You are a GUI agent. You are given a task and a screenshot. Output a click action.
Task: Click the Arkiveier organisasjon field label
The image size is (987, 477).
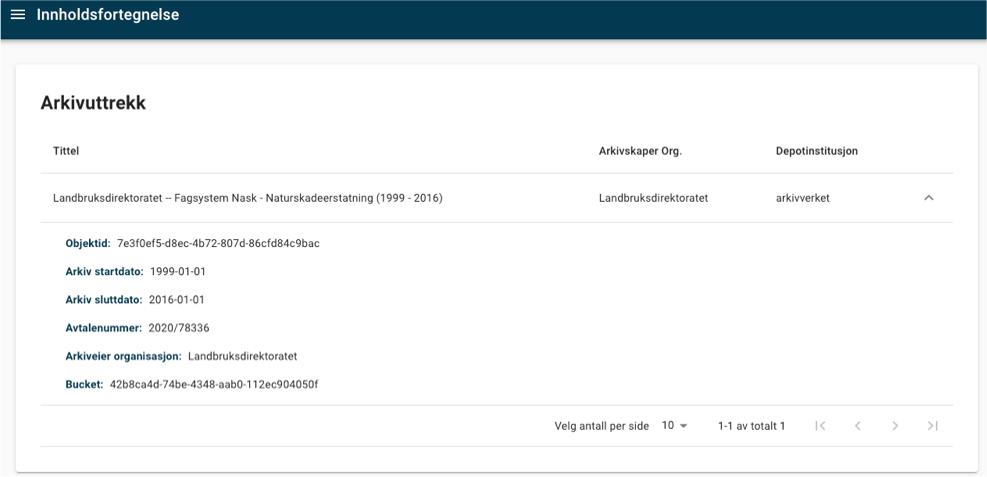coord(123,356)
